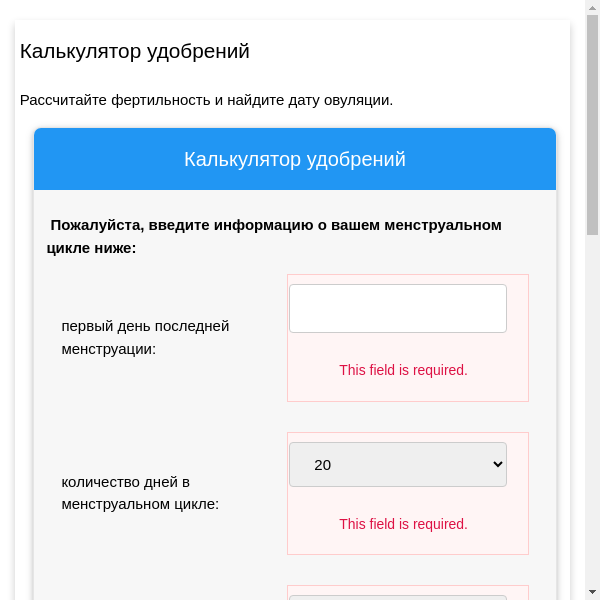
Task: Click the first day of last period input
Action: click(397, 308)
